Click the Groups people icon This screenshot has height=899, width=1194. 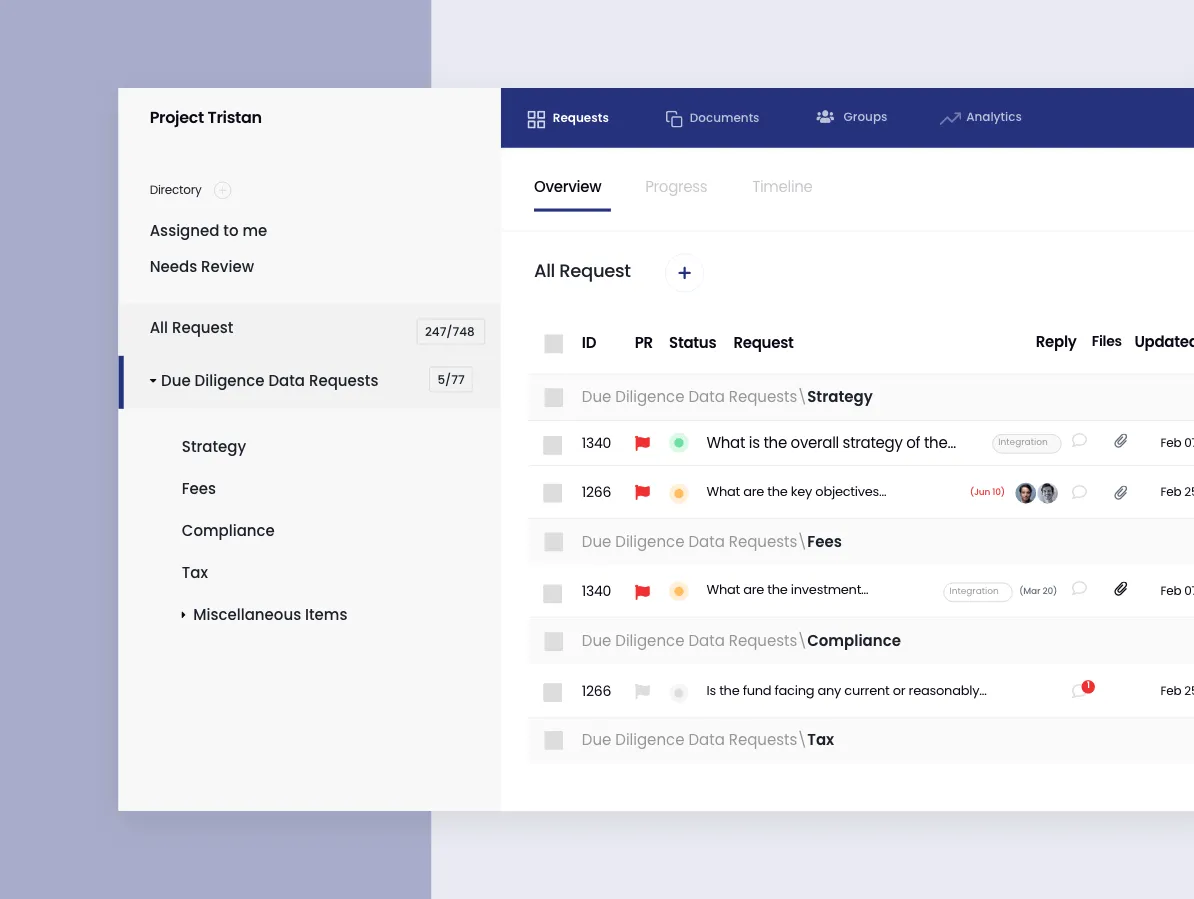(x=825, y=116)
